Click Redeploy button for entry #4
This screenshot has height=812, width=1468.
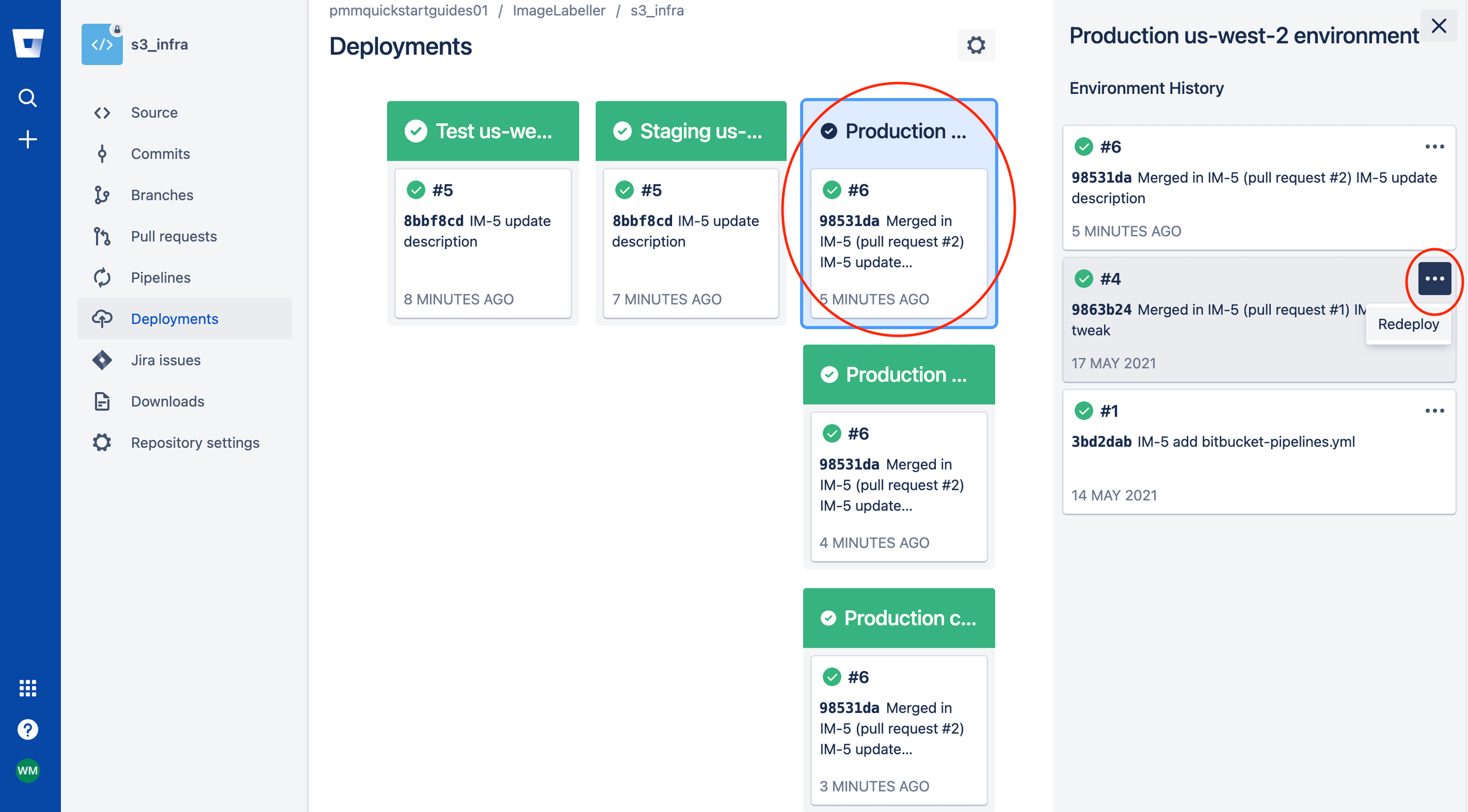(1407, 325)
